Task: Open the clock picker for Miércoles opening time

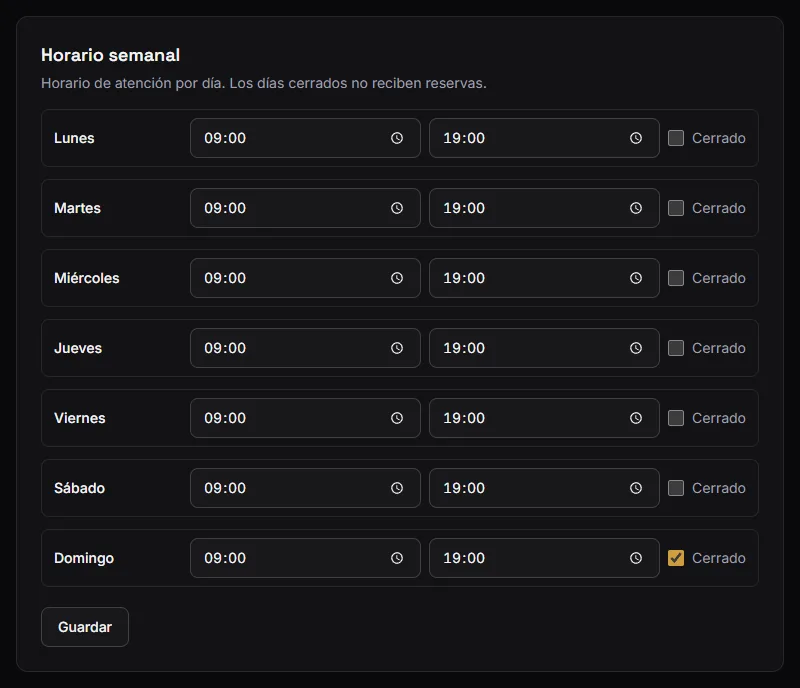Action: click(397, 278)
